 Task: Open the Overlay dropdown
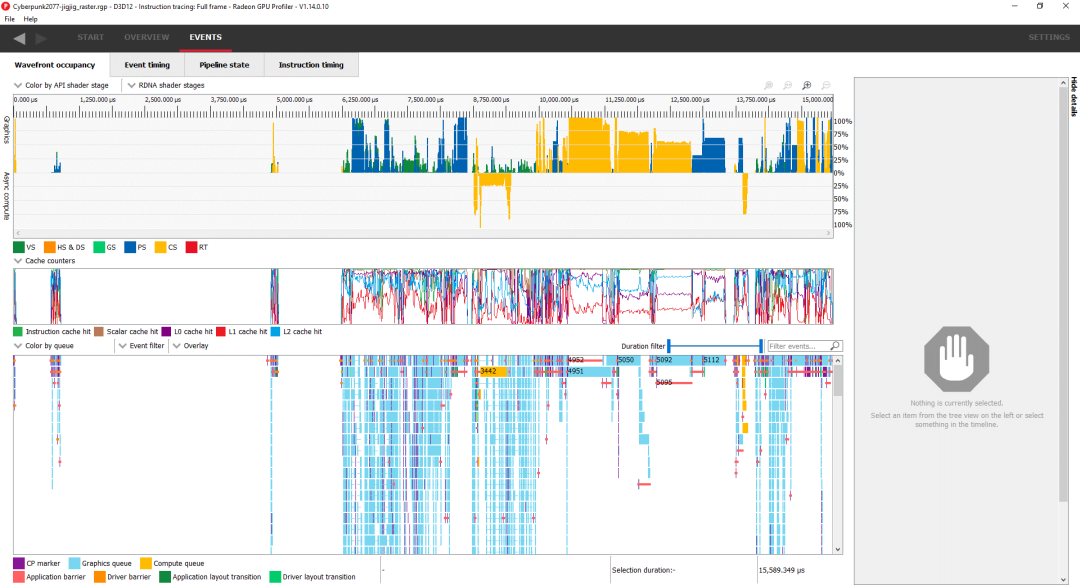pos(191,346)
